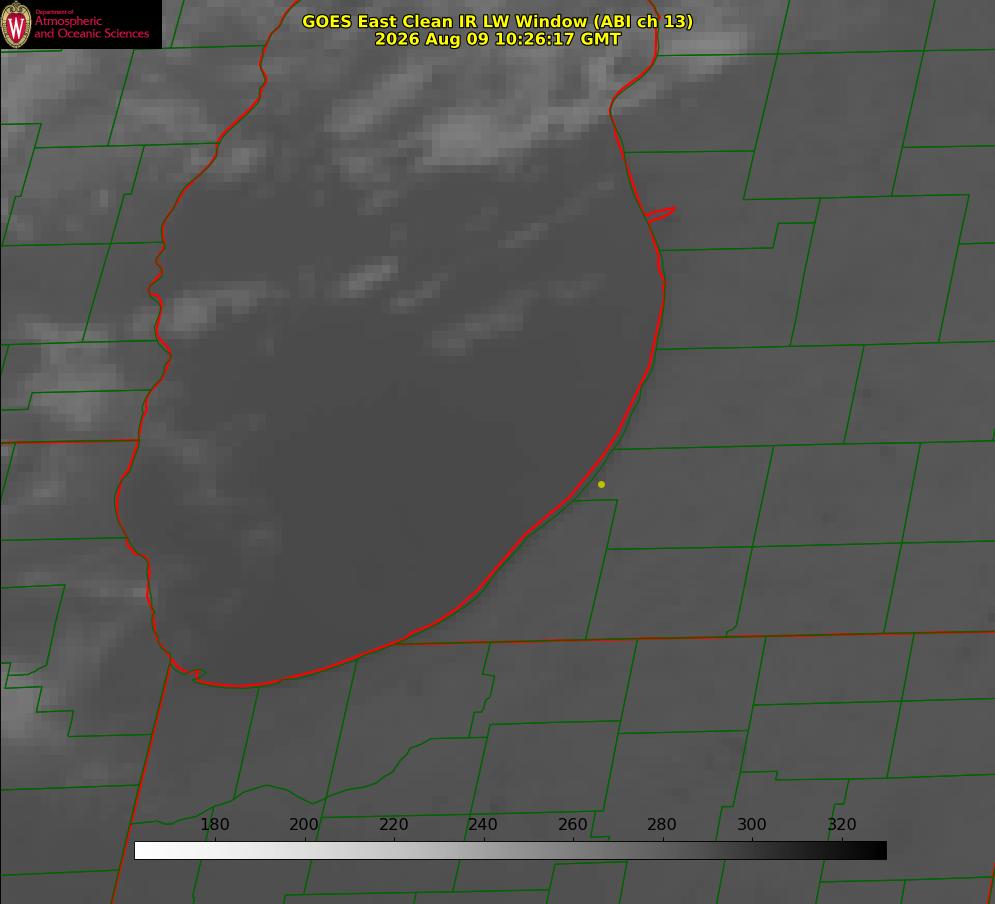Click the mid-gray center of the colorbar

tap(510, 850)
